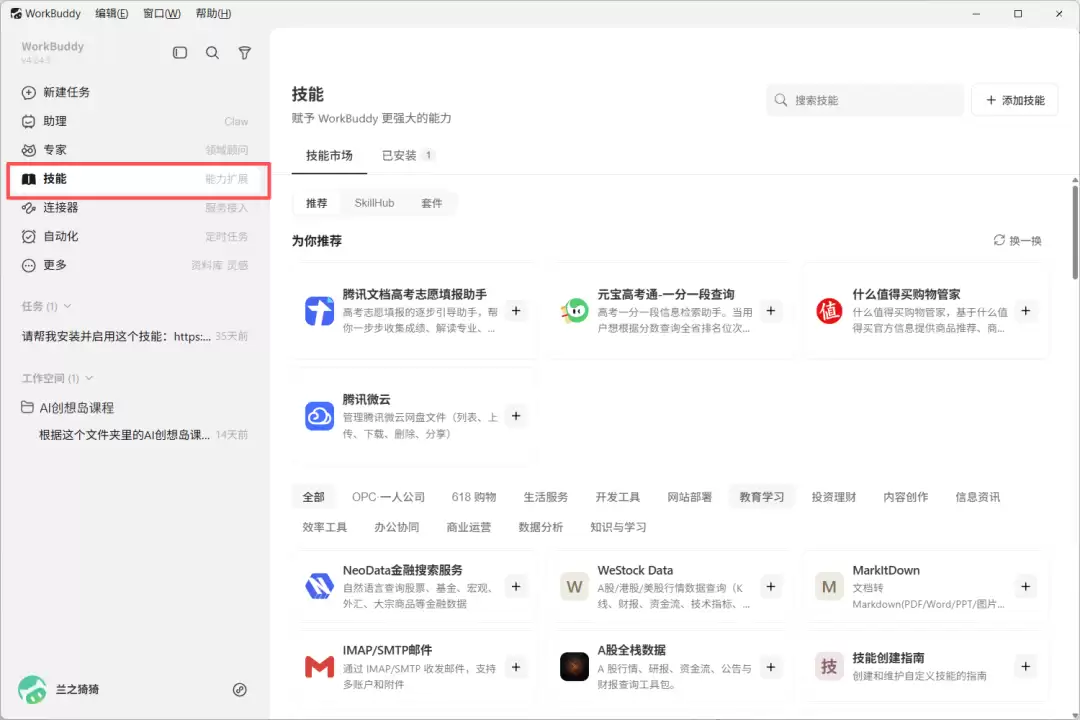Viewport: 1080px width, 720px height.
Task: Click the filter funnel icon
Action: tap(245, 53)
